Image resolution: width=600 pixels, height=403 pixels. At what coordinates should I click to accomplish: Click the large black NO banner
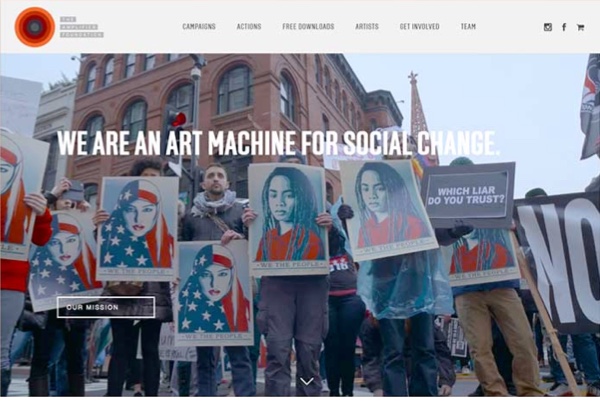tap(559, 264)
